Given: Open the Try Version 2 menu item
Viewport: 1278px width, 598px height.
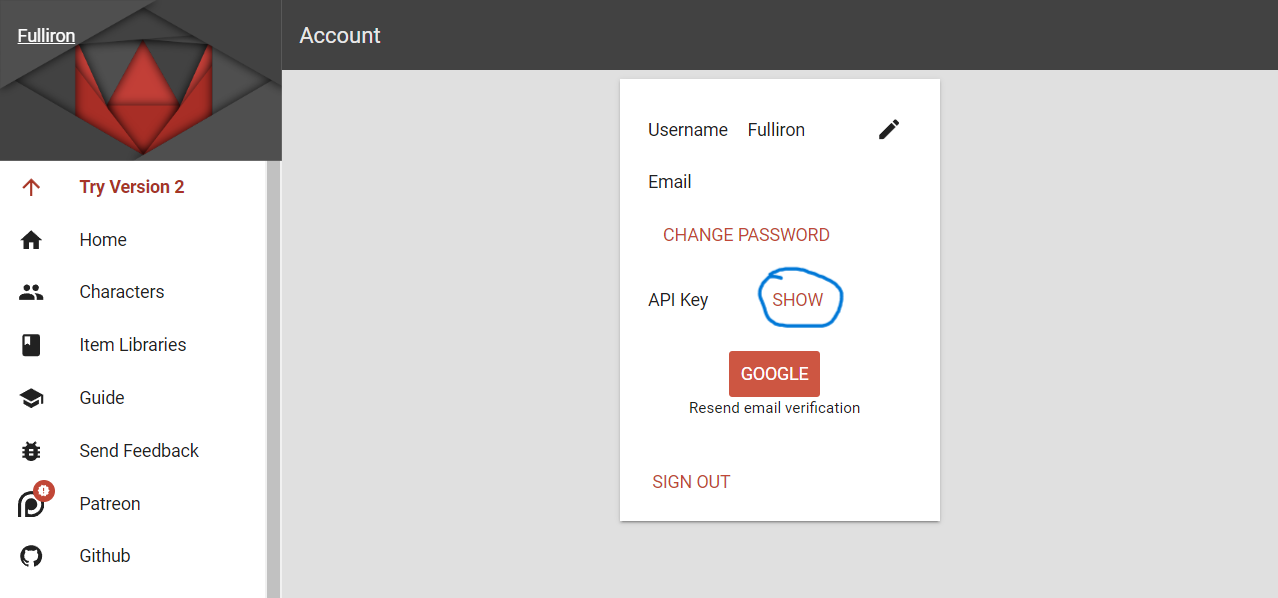Looking at the screenshot, I should 132,187.
